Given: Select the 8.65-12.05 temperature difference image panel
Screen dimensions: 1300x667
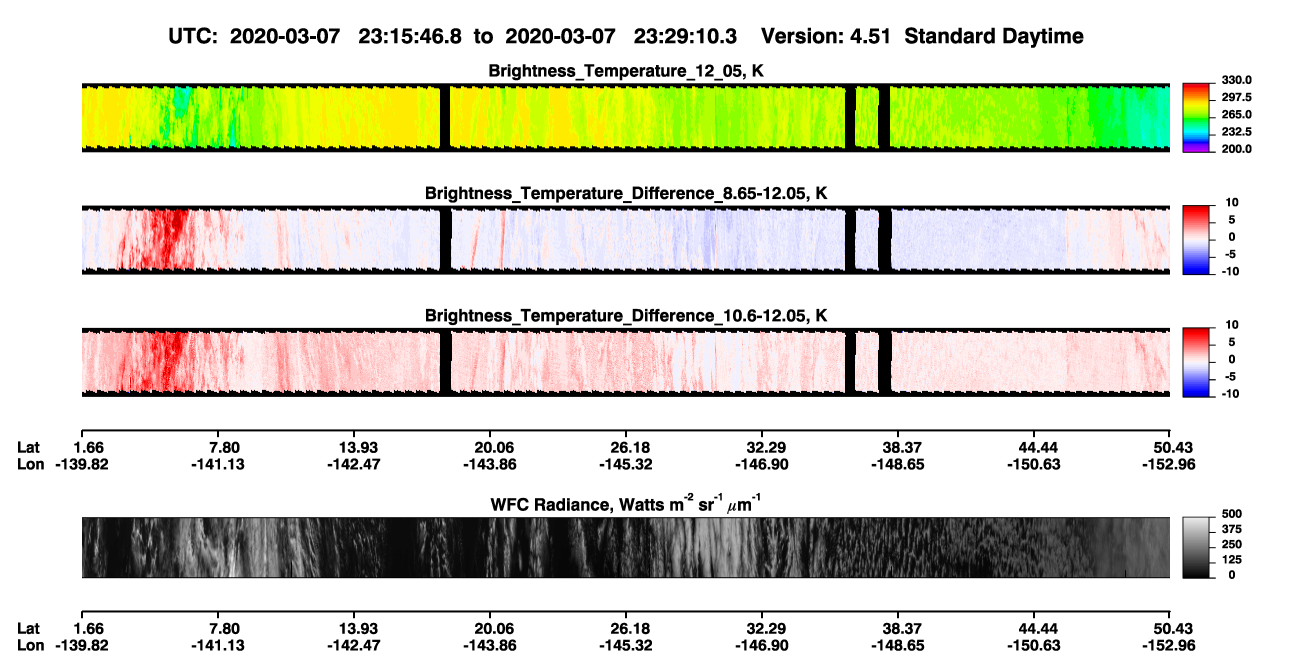Looking at the screenshot, I should coord(625,240).
